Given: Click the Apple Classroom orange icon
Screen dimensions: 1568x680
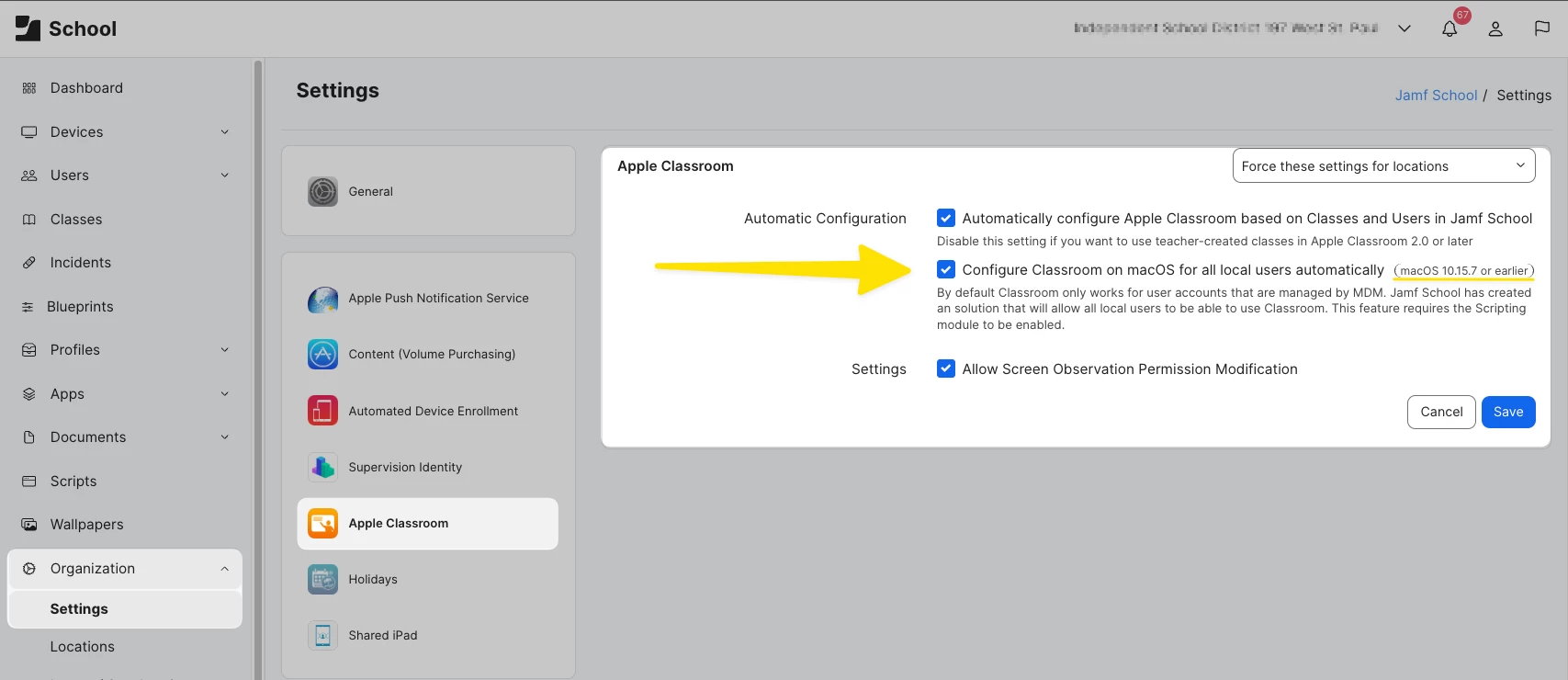Looking at the screenshot, I should (322, 524).
